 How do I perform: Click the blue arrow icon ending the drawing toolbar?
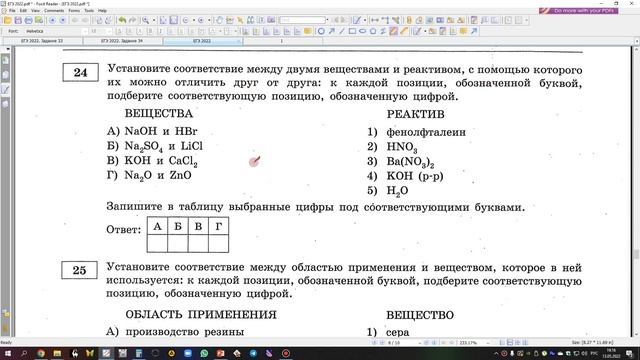pos(474,31)
